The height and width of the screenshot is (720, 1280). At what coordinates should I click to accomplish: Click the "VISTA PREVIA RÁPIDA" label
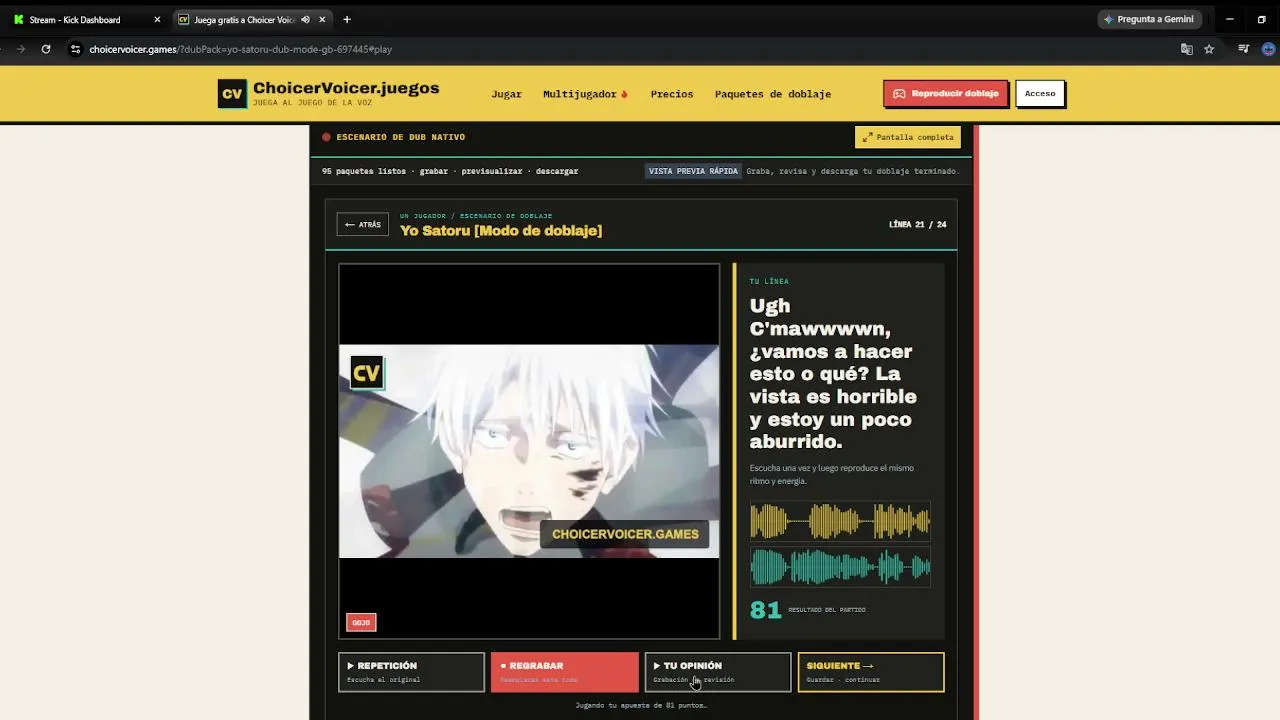point(693,171)
